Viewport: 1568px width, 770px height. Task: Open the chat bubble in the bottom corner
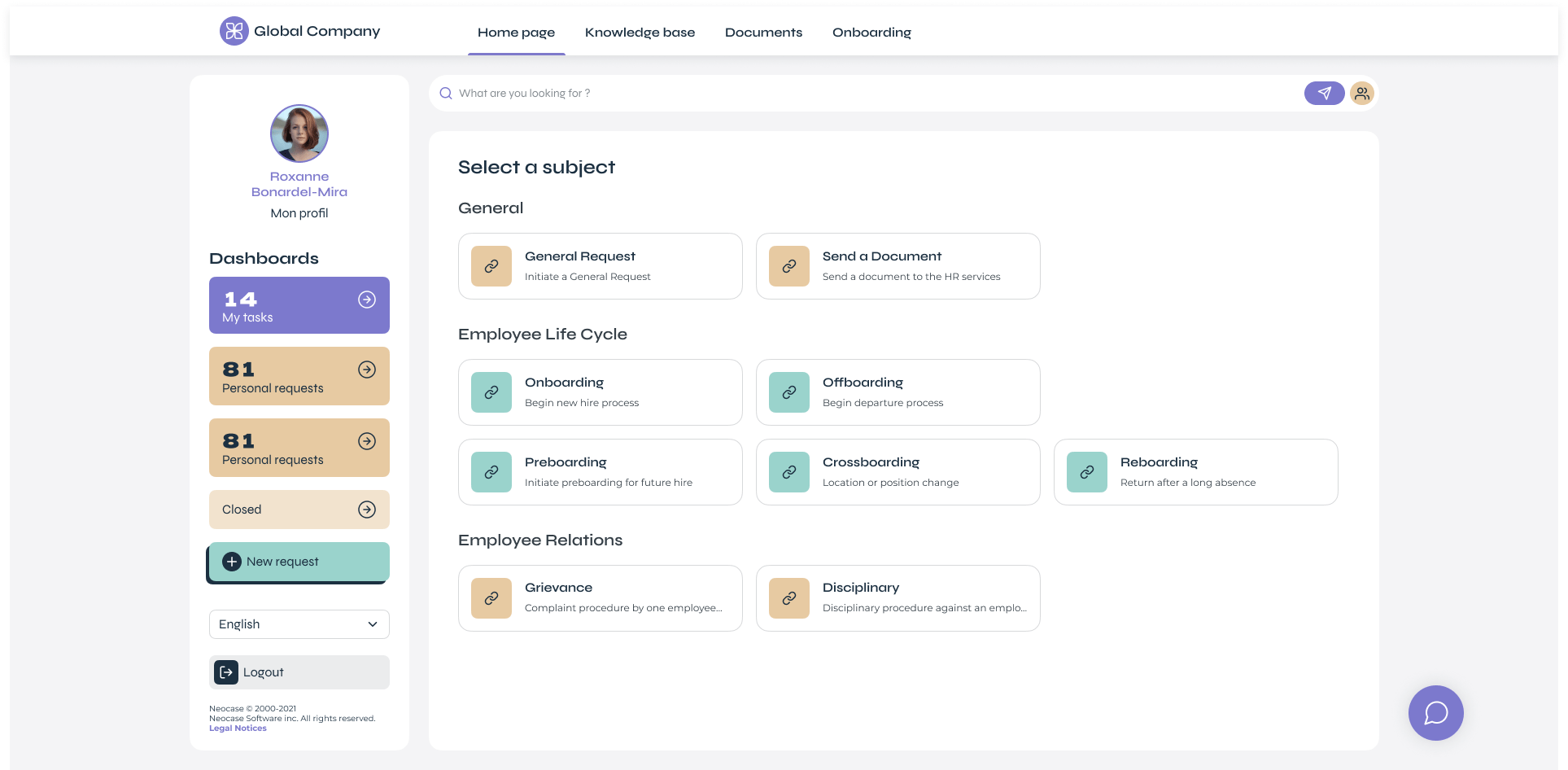1435,712
